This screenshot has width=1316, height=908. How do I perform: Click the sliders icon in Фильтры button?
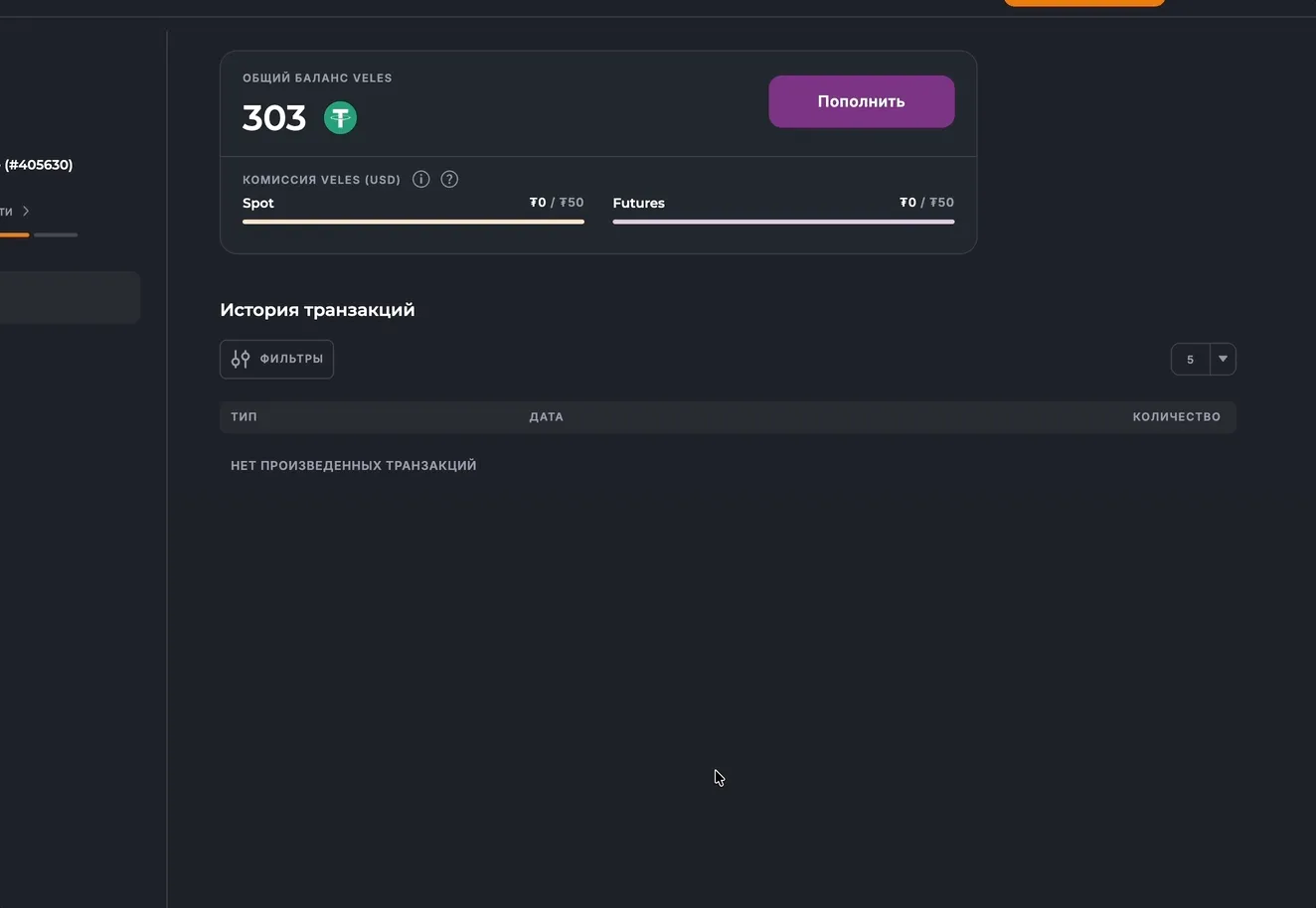(x=241, y=360)
